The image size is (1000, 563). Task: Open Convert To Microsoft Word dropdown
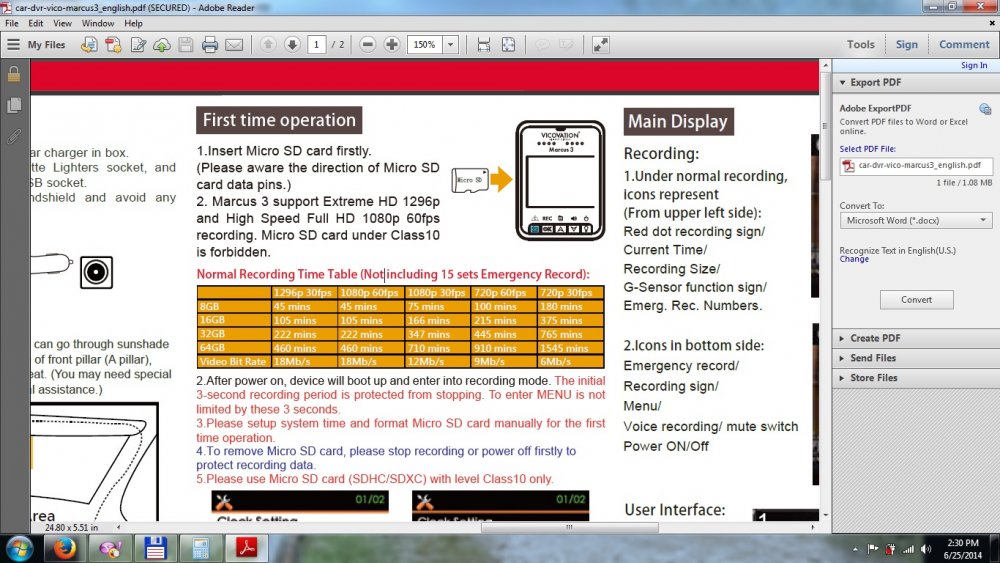tap(915, 220)
